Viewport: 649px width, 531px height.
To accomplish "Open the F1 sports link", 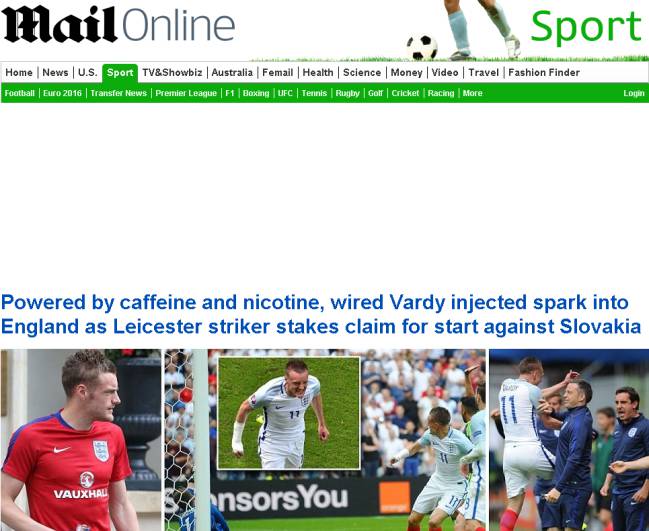I will pos(230,93).
